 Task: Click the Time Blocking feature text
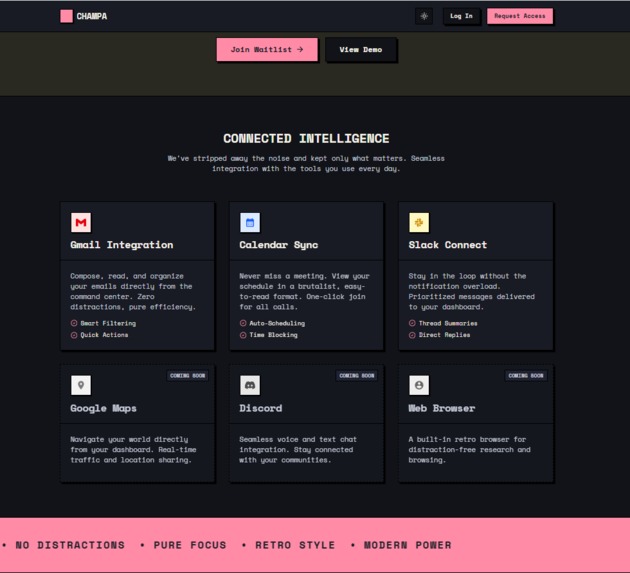(x=274, y=335)
